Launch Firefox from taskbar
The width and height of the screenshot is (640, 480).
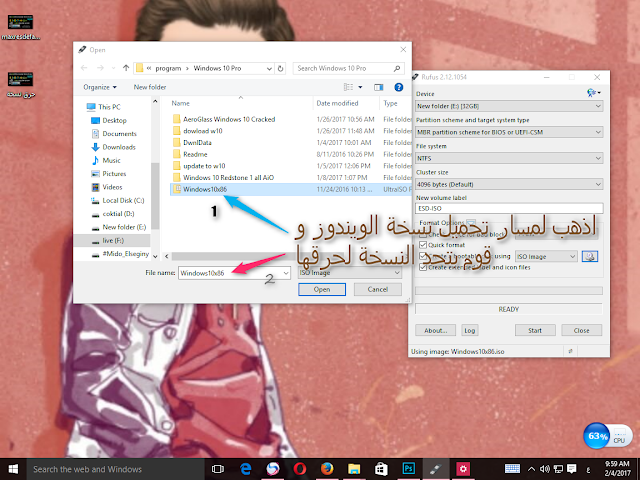point(327,469)
